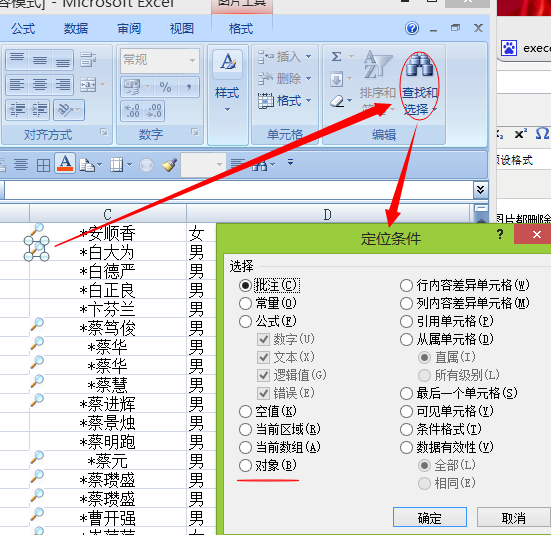This screenshot has height=535, width=551.
Task: Open the 数据 ribbon tab
Action: tap(76, 28)
